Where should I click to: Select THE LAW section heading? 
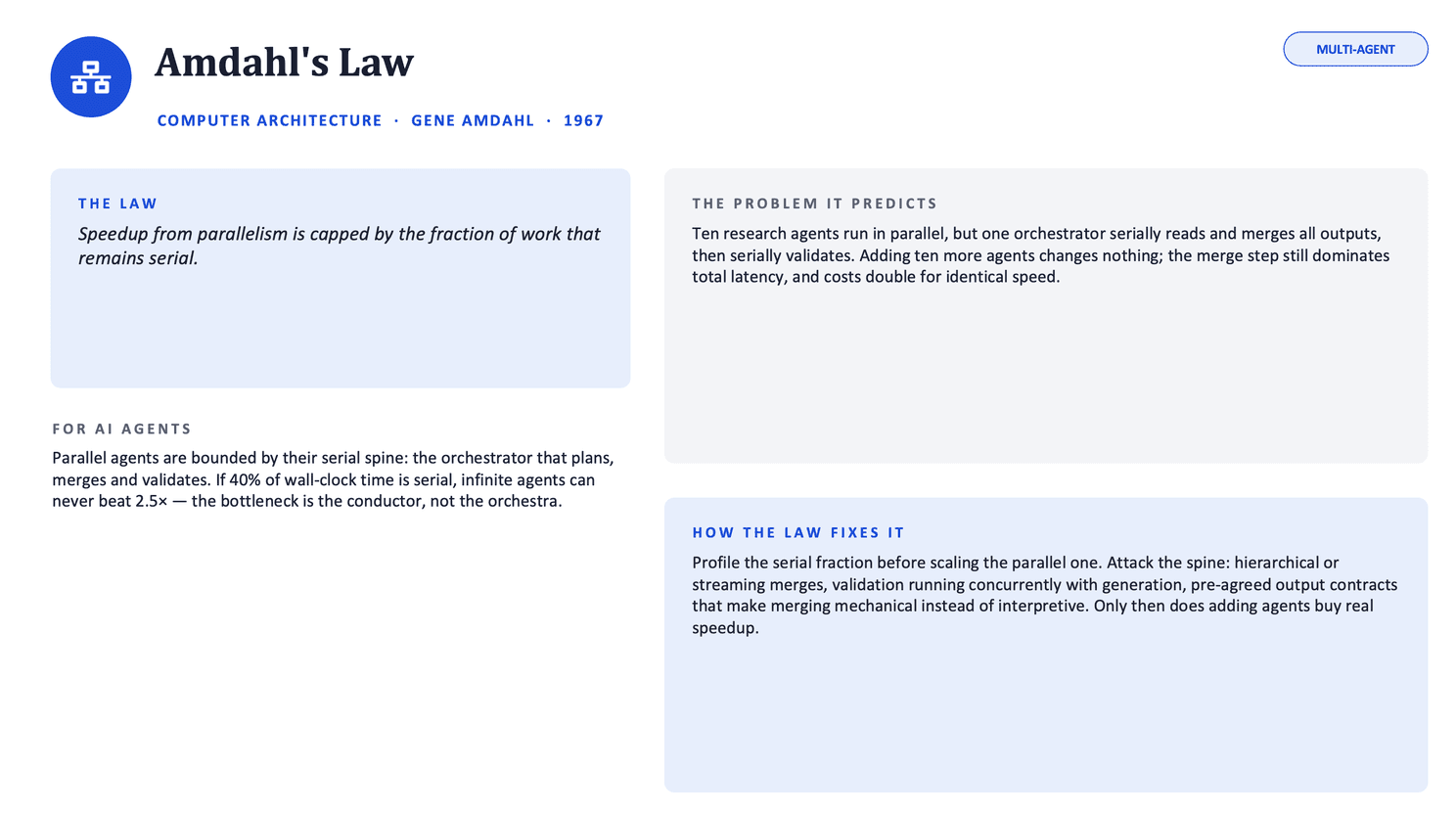pos(117,203)
